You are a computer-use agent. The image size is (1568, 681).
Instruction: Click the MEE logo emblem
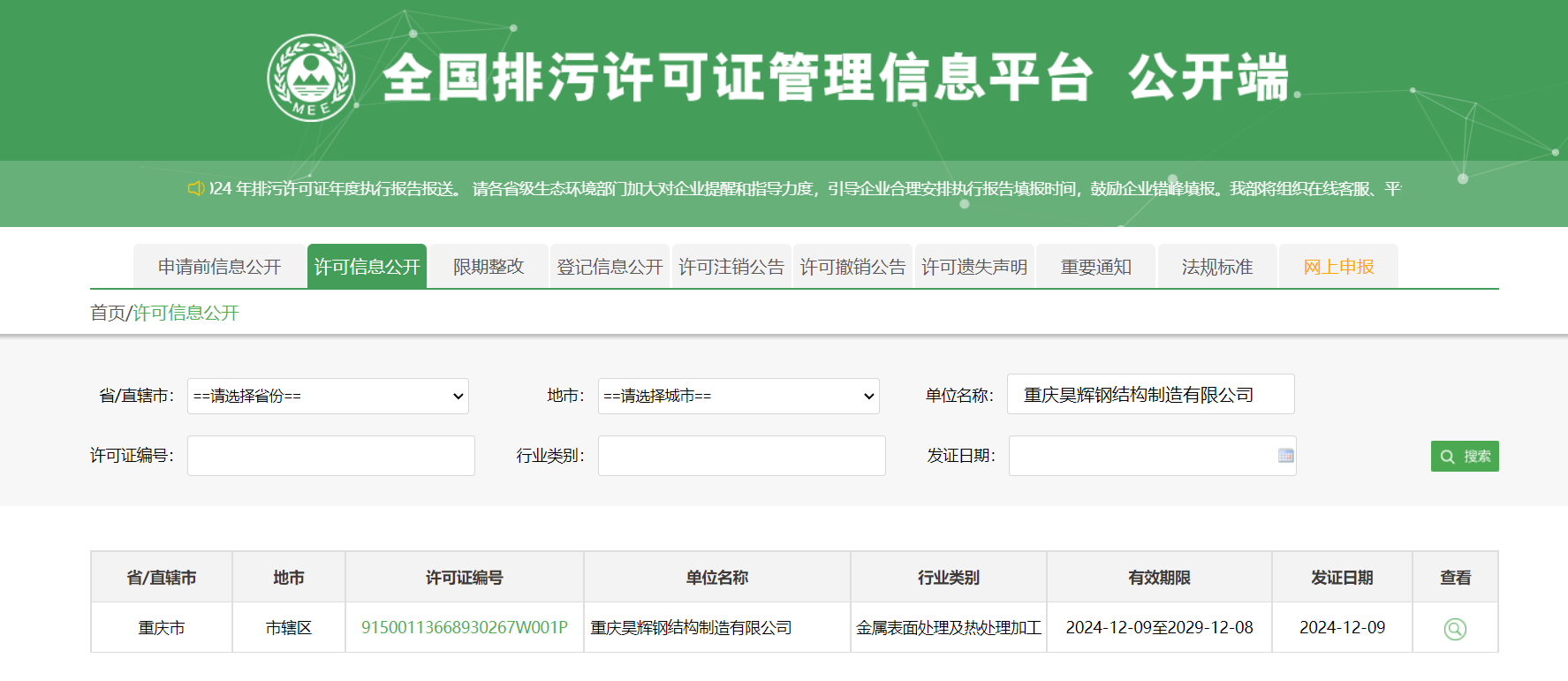(311, 78)
